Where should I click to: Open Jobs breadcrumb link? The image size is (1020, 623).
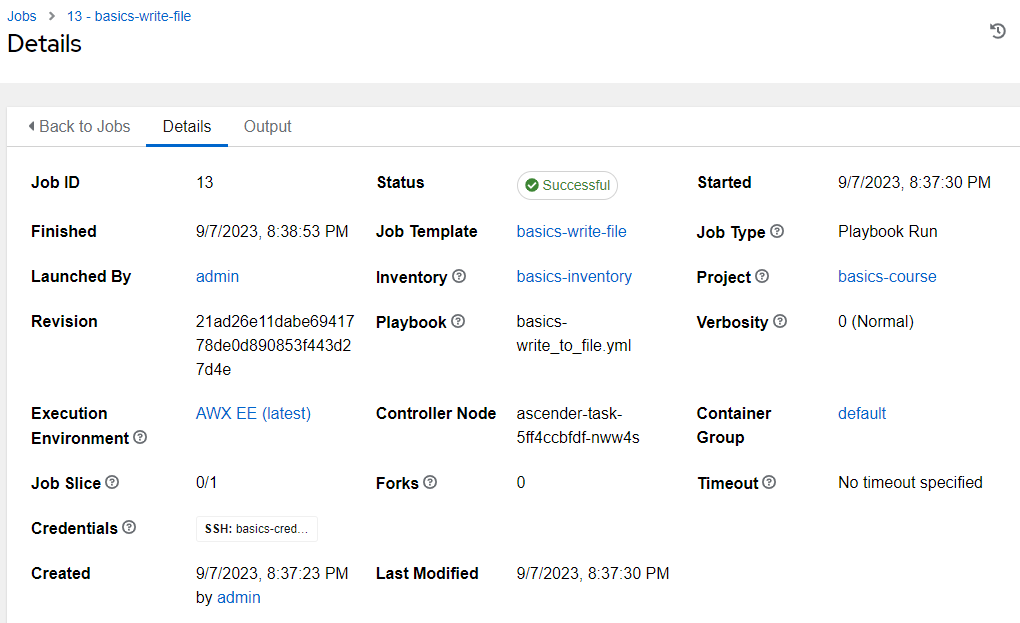pos(22,16)
